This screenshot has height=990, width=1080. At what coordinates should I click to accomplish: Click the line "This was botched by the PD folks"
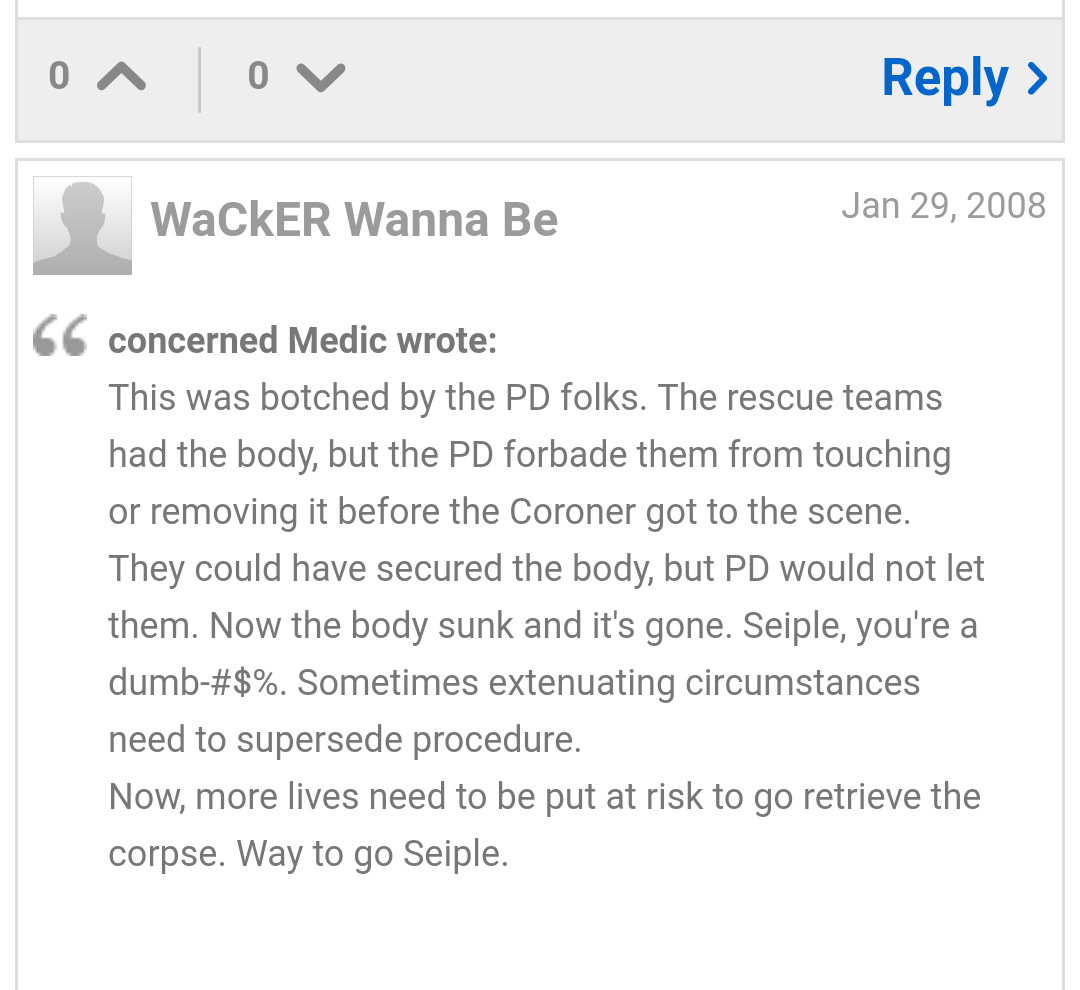(375, 398)
